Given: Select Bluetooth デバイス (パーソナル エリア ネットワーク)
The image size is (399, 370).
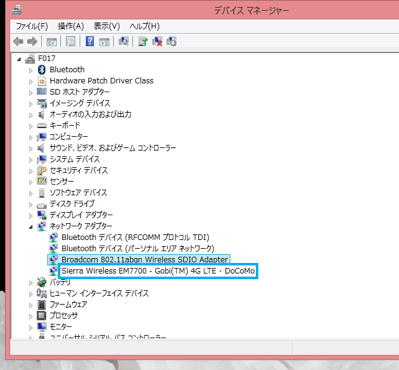Looking at the screenshot, I should (138, 249).
